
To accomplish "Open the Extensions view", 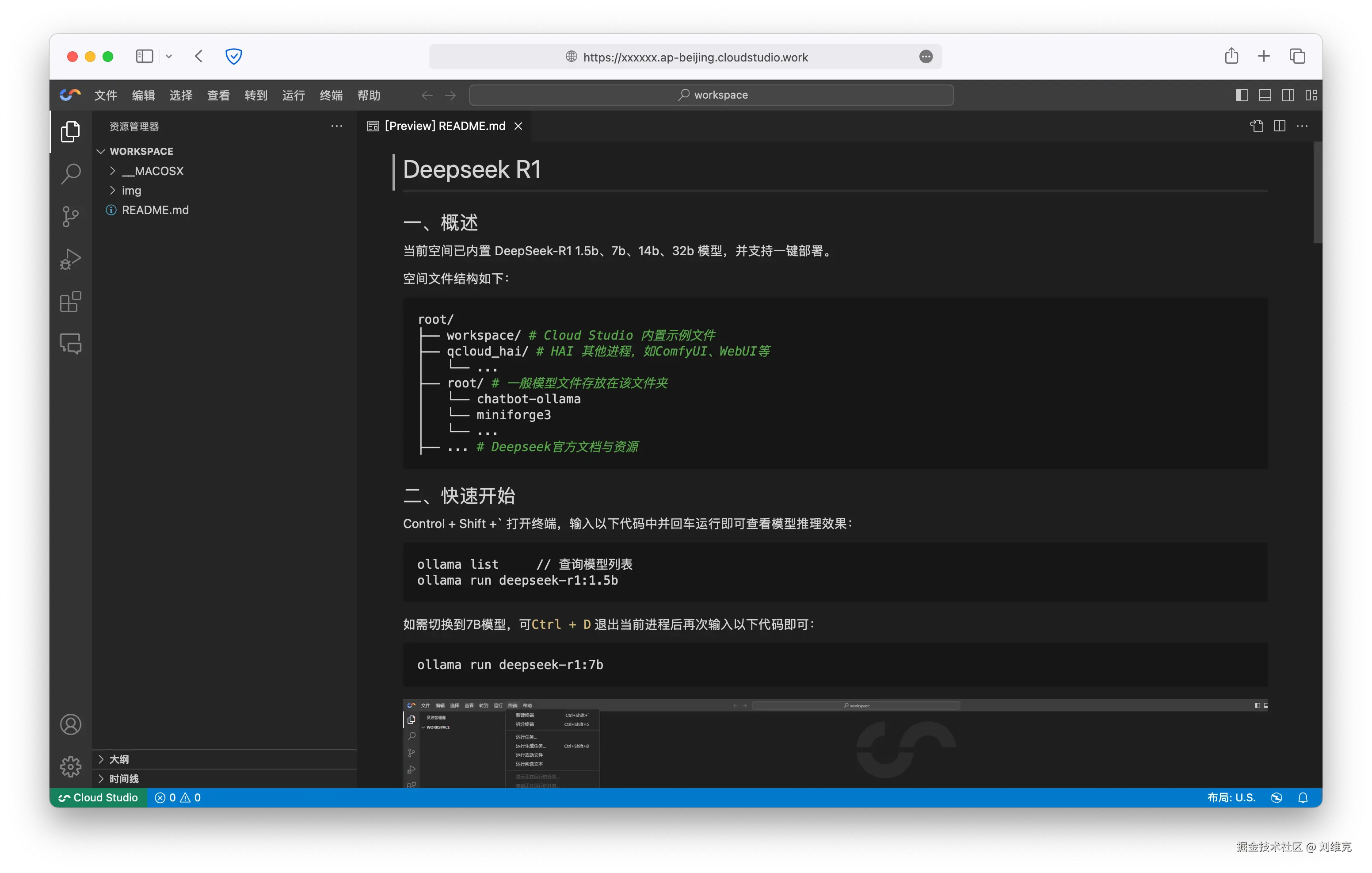I will [71, 302].
